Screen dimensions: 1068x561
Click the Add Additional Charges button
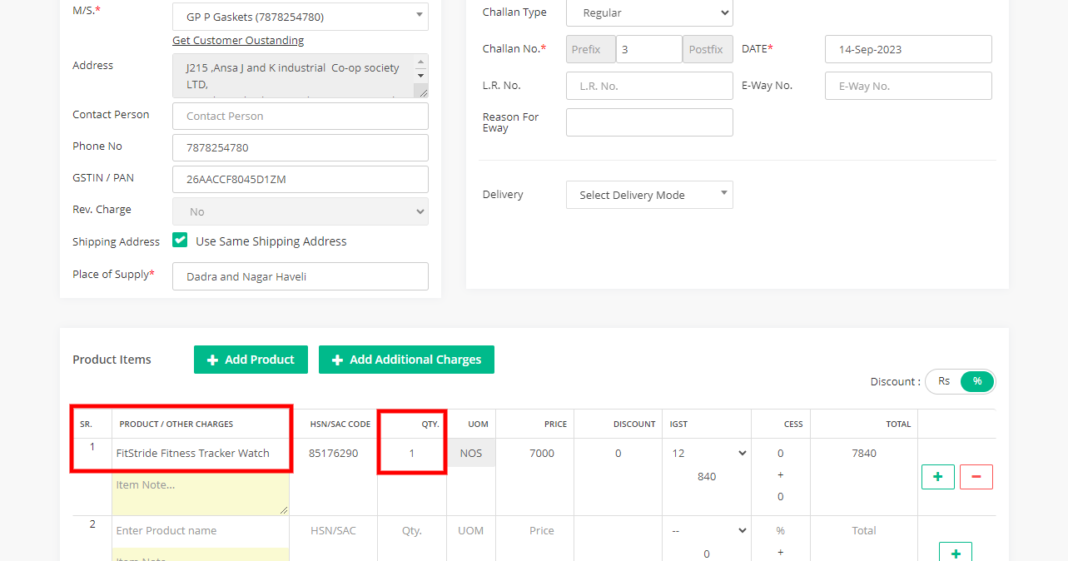[406, 359]
